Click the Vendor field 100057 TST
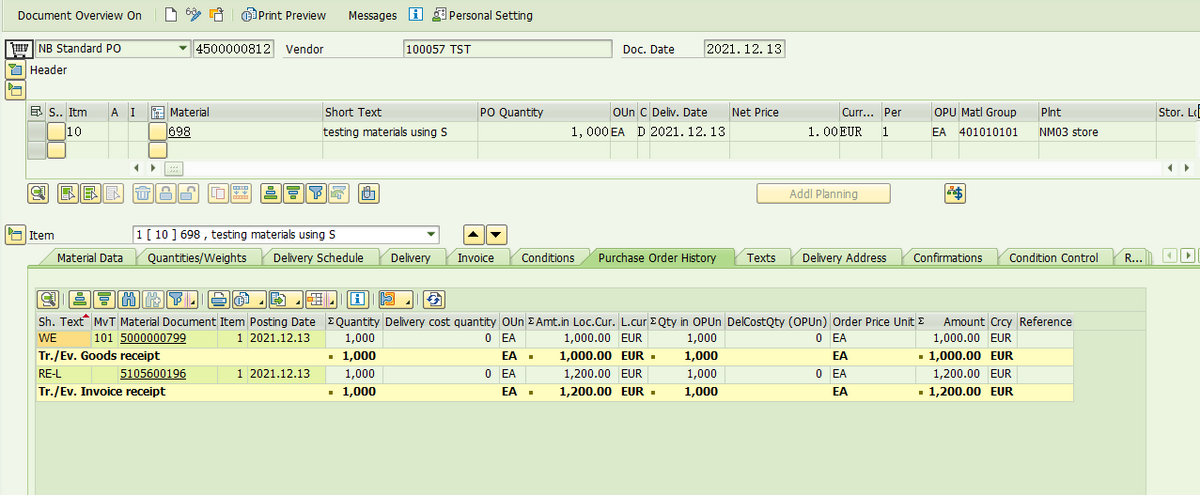 point(507,49)
